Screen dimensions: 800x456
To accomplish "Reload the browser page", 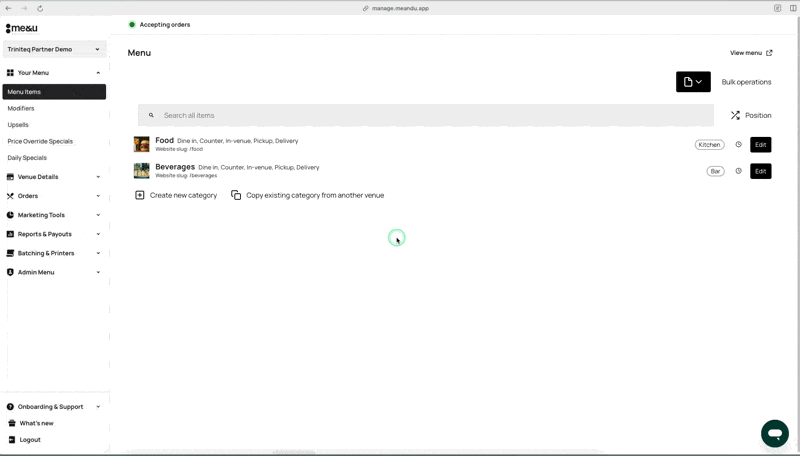I will coord(40,8).
